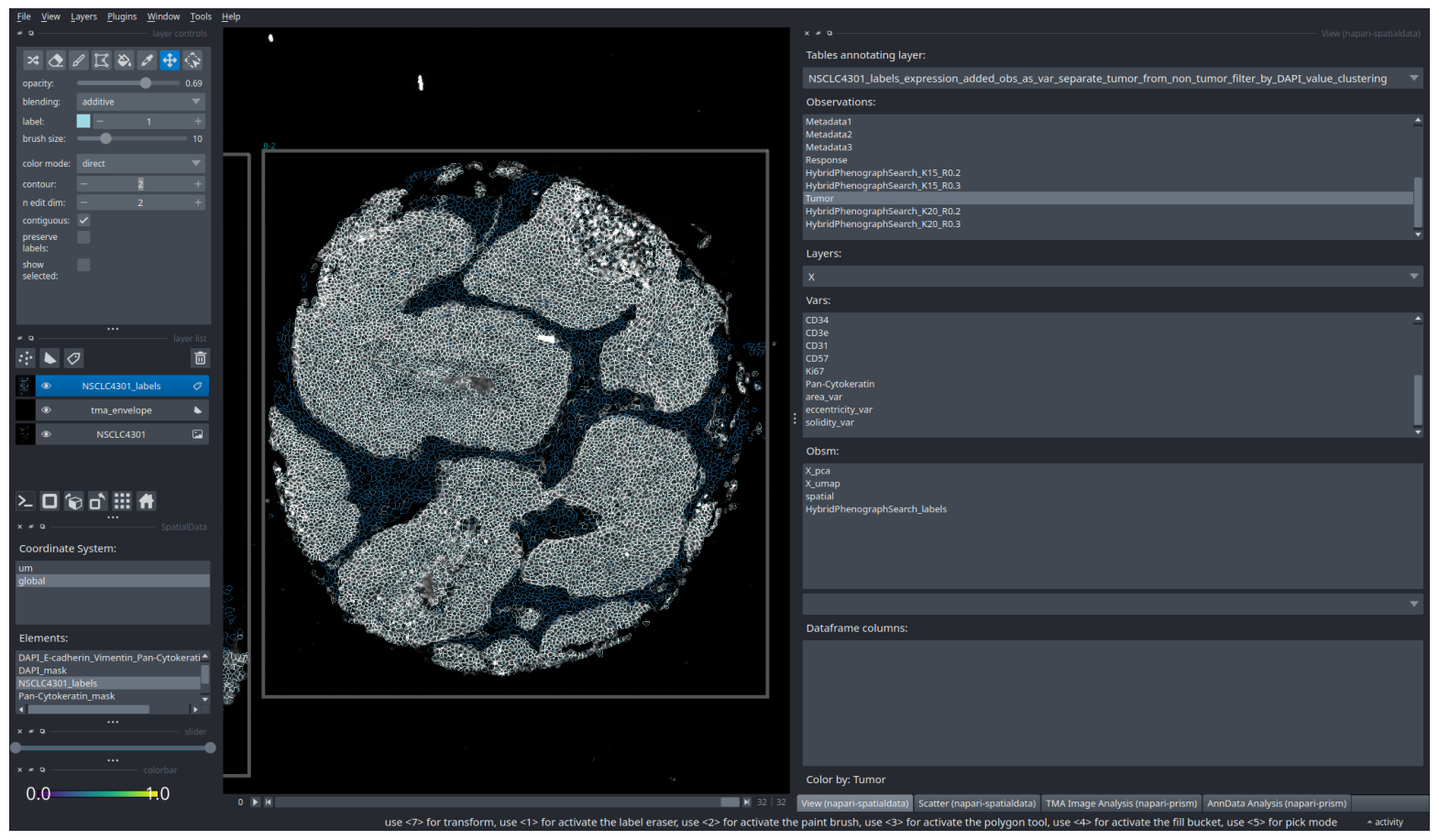Image resolution: width=1439 pixels, height=840 pixels.
Task: Click shapes type icon on tma_envelope layer
Action: coord(197,410)
